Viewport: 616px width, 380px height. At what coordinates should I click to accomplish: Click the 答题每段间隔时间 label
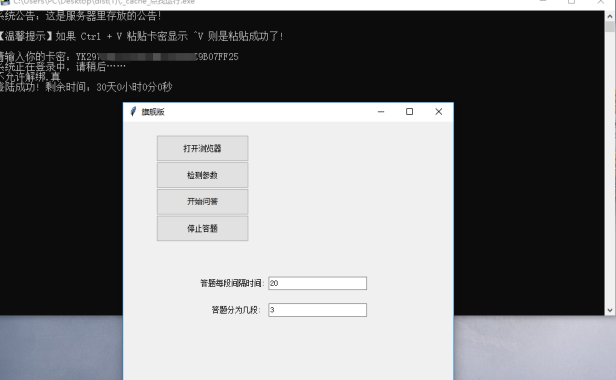pyautogui.click(x=232, y=283)
